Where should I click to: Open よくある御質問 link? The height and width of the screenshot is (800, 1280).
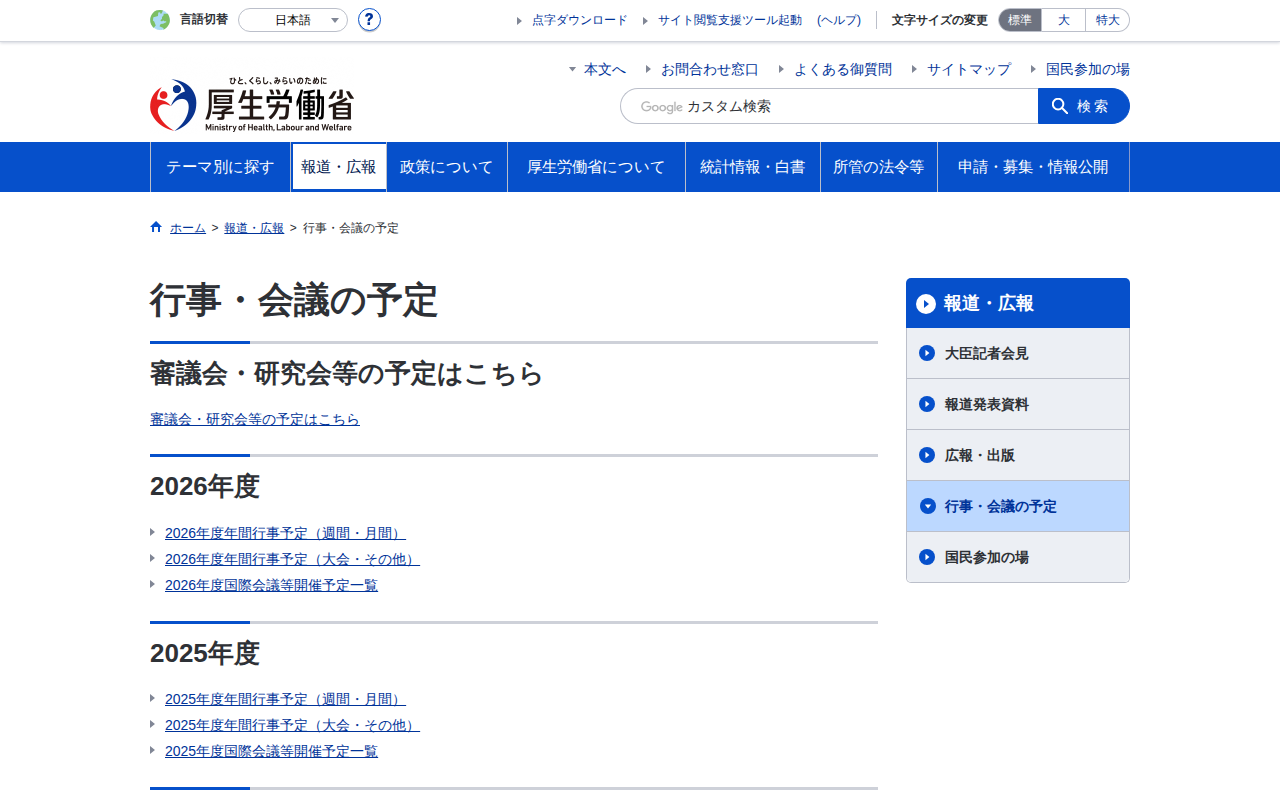pyautogui.click(x=843, y=69)
